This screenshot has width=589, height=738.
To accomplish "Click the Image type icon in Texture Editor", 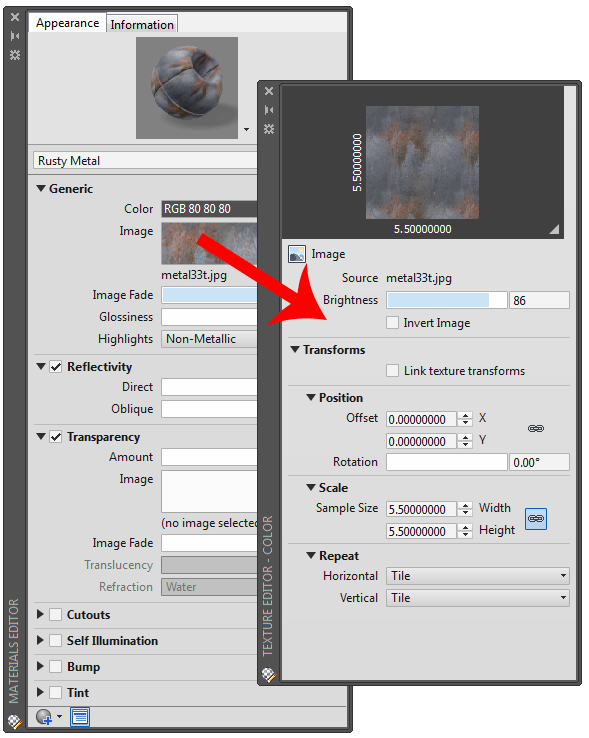I will pos(297,254).
